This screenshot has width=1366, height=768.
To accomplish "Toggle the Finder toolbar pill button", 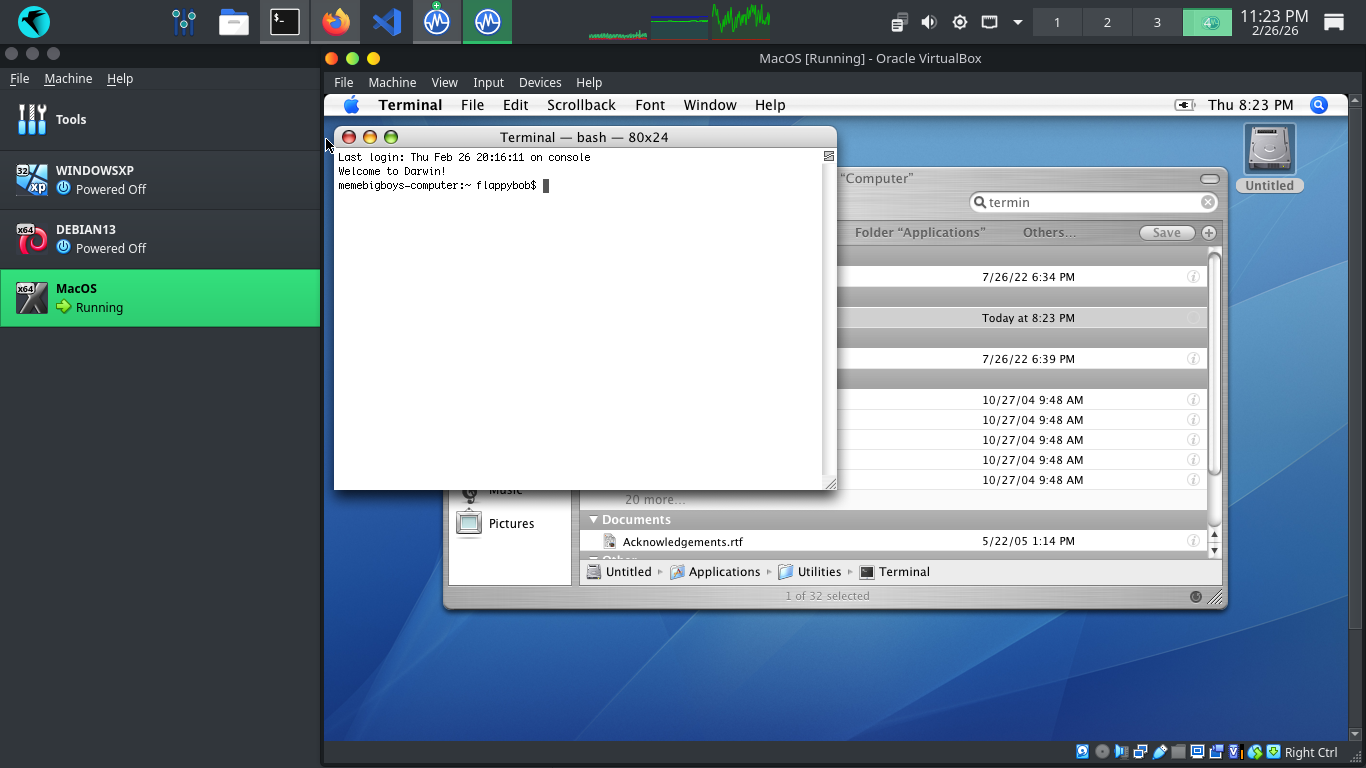I will [x=1210, y=179].
